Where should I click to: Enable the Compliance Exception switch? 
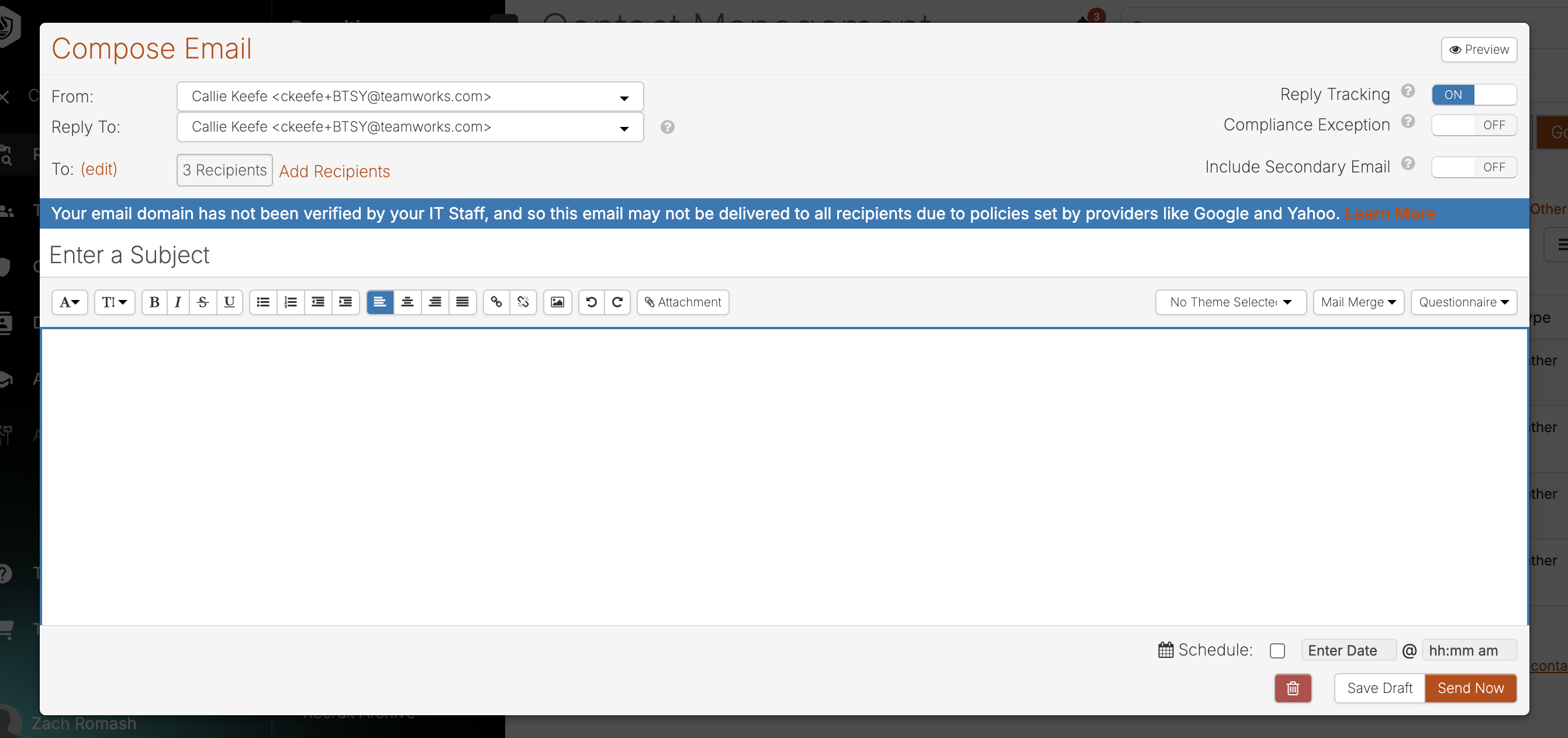coord(1474,125)
